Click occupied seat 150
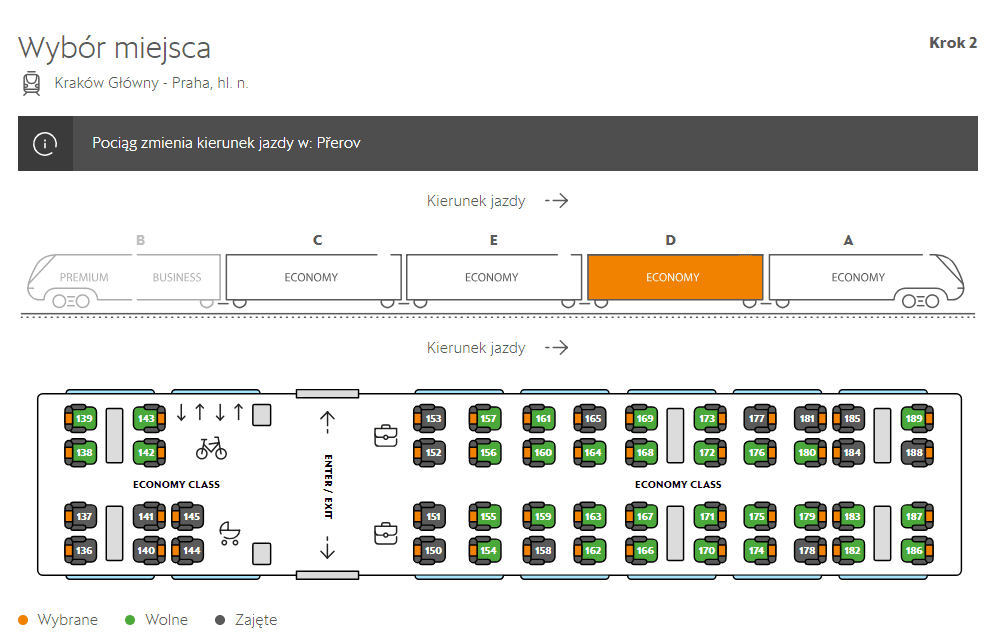 point(430,550)
